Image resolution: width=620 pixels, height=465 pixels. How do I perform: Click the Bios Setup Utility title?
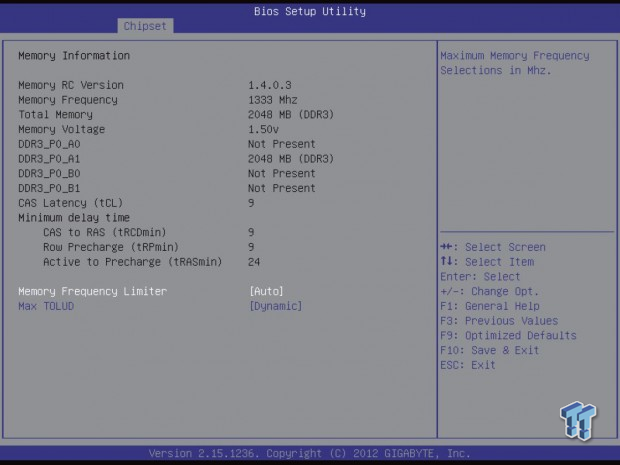[310, 11]
